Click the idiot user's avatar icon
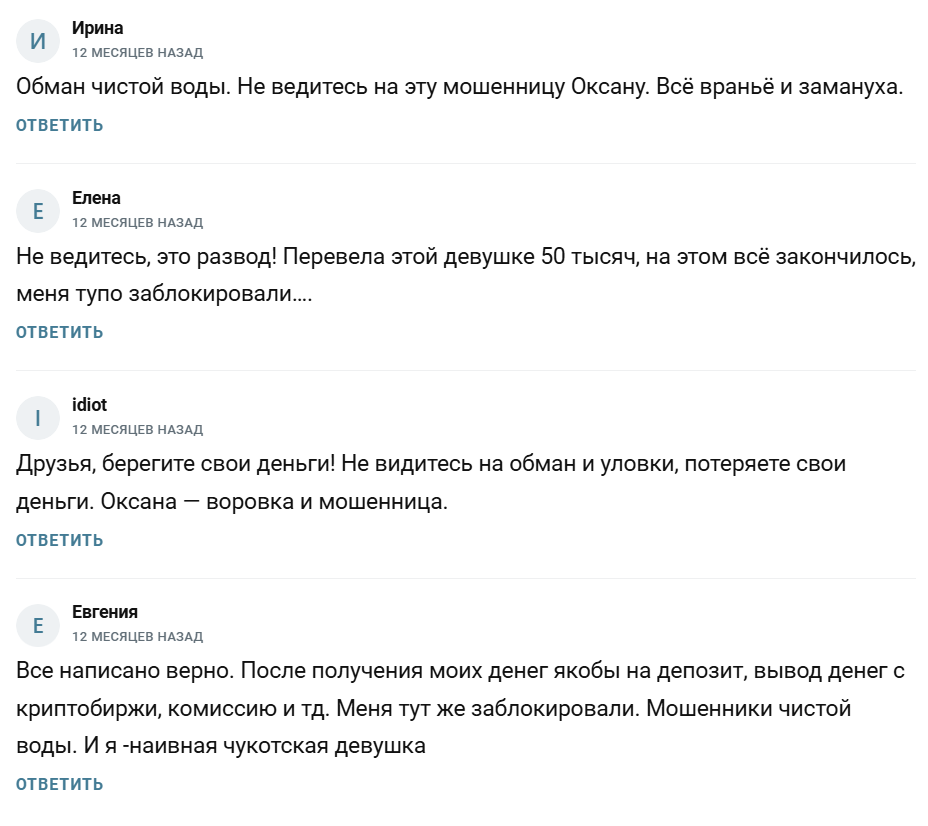Viewport: 928px width, 826px height. click(38, 417)
